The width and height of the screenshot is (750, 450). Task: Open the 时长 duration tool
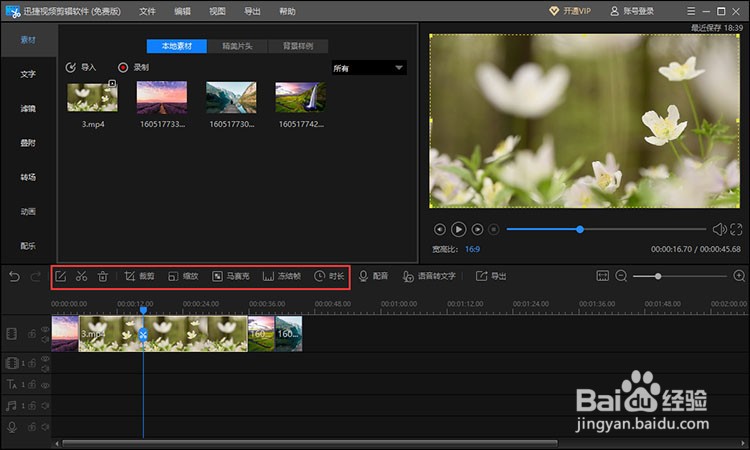click(329, 276)
